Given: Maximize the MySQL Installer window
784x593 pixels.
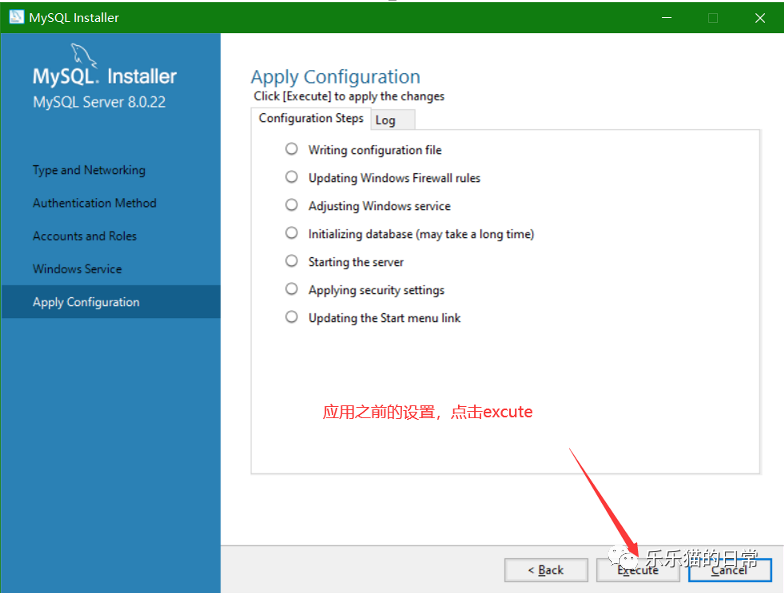Looking at the screenshot, I should pyautogui.click(x=713, y=18).
